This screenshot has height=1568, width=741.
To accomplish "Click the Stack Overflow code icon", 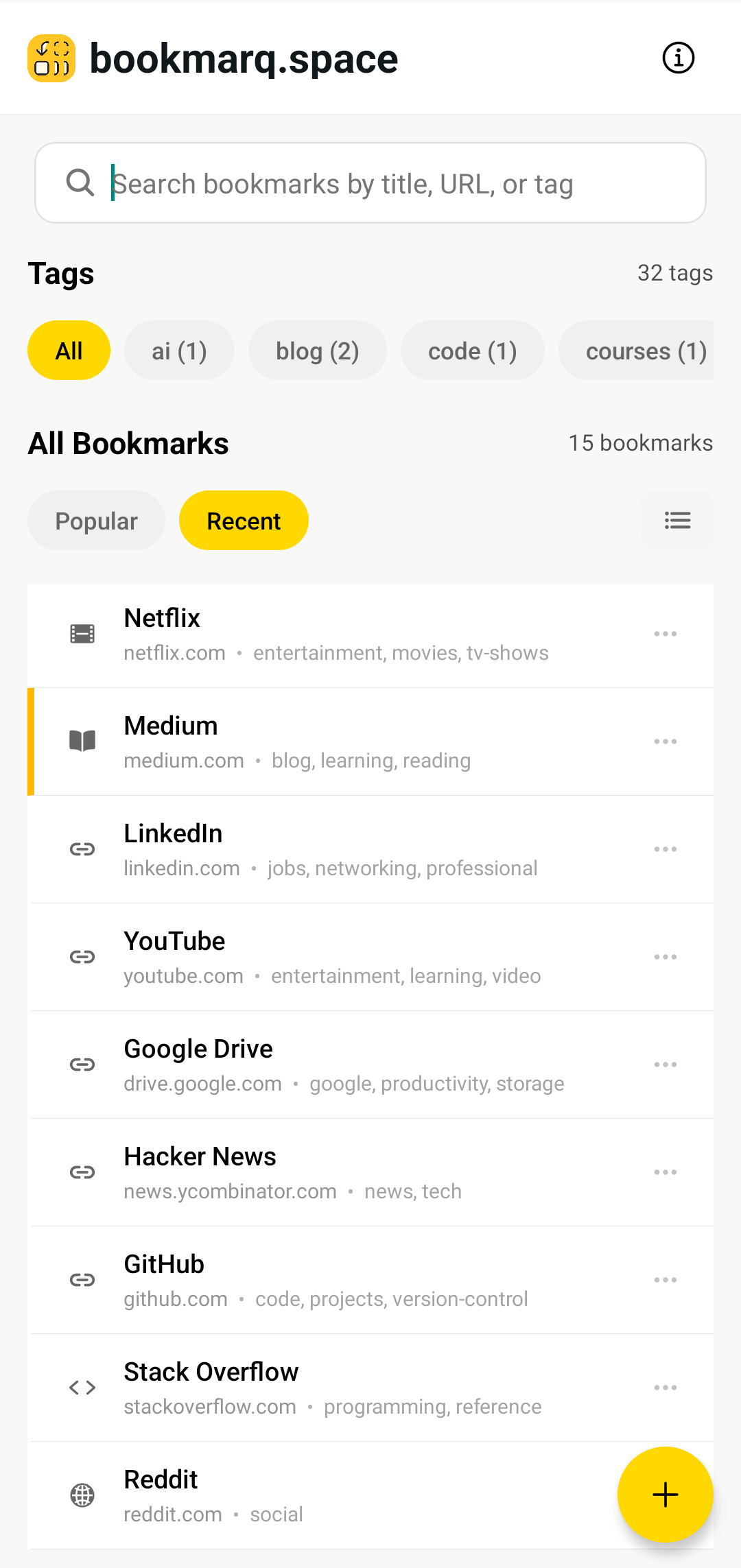I will tap(82, 1388).
